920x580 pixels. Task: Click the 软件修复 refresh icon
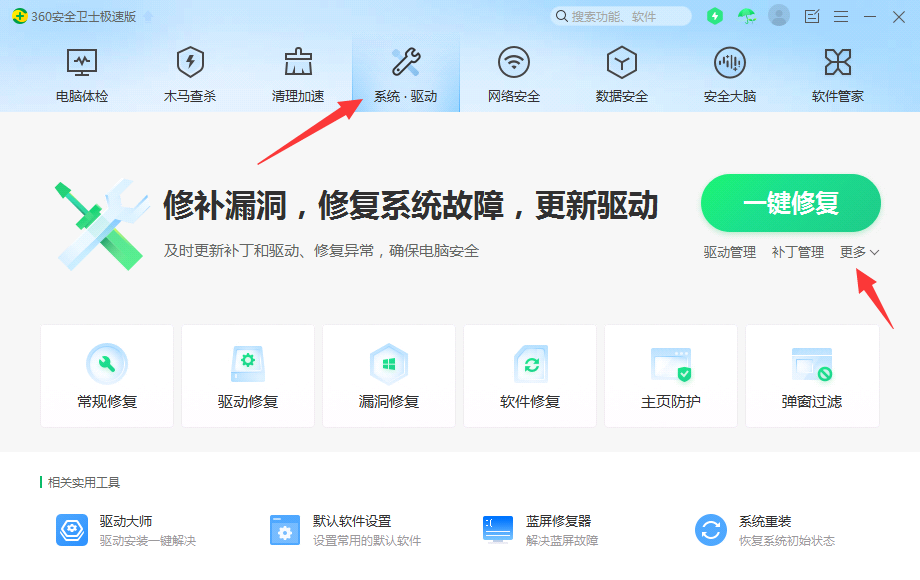click(x=530, y=364)
